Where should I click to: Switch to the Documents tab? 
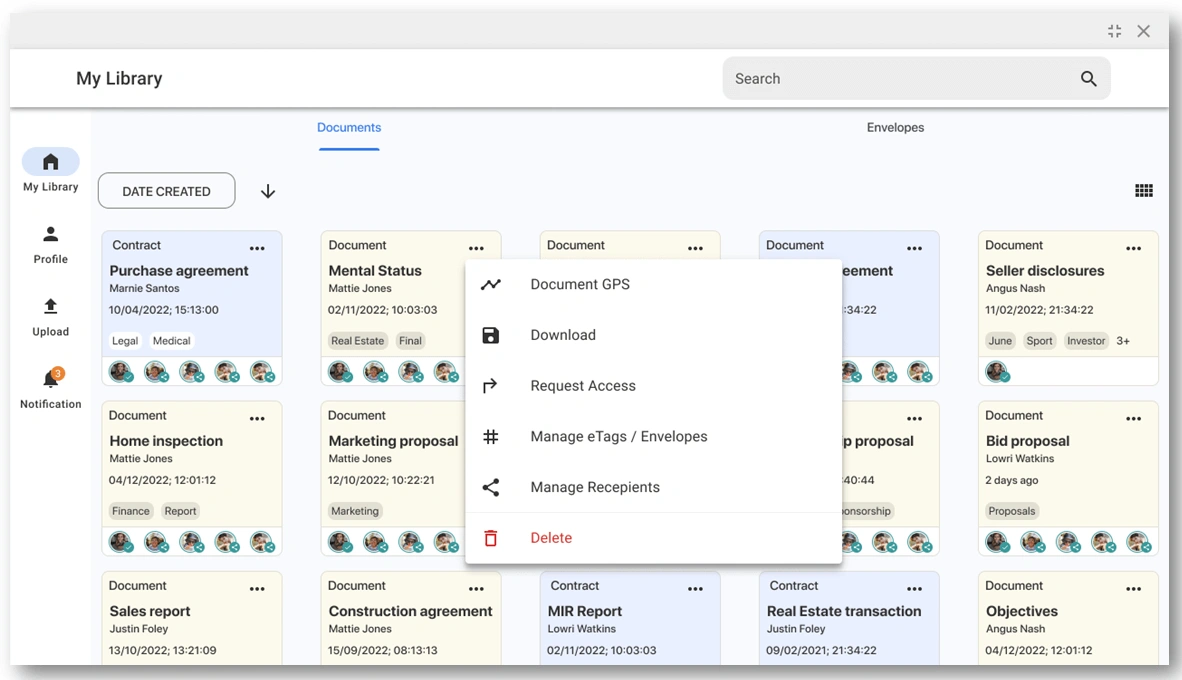(349, 127)
